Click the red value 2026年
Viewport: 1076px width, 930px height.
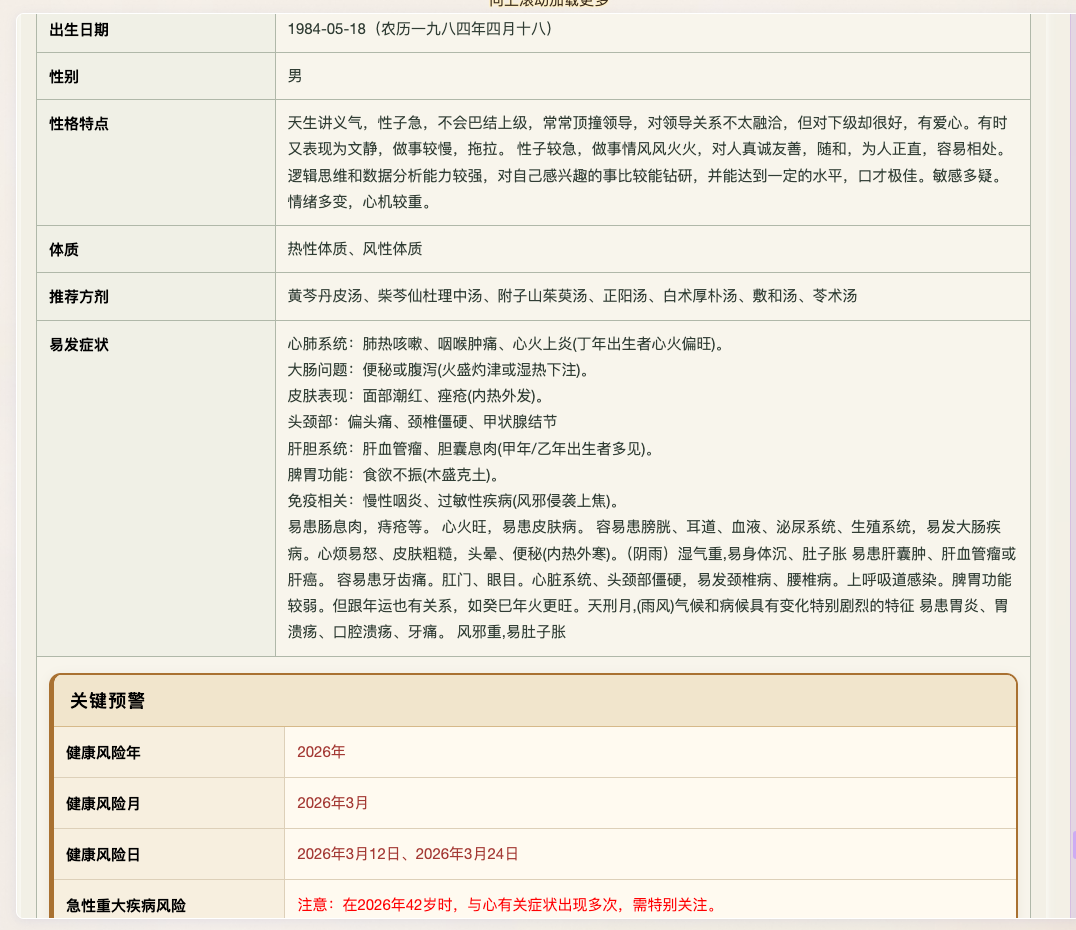[321, 752]
